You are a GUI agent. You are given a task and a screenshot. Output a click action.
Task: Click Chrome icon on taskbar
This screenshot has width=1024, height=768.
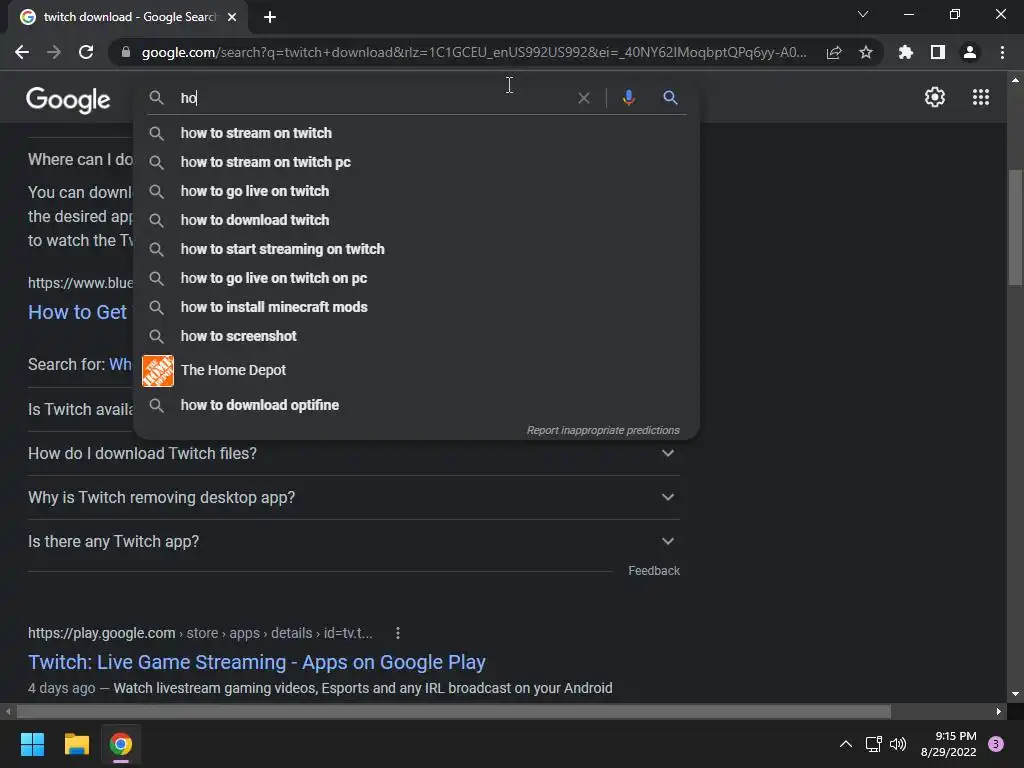[121, 744]
